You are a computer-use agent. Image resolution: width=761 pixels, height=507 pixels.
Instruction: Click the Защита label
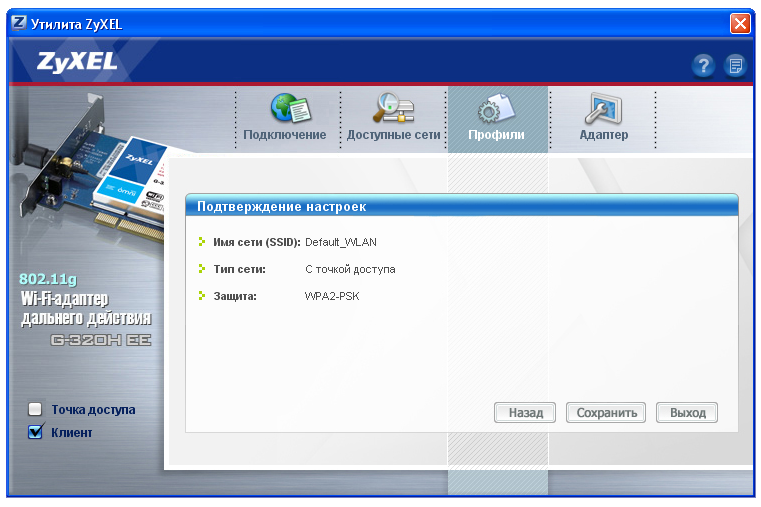[x=235, y=296]
